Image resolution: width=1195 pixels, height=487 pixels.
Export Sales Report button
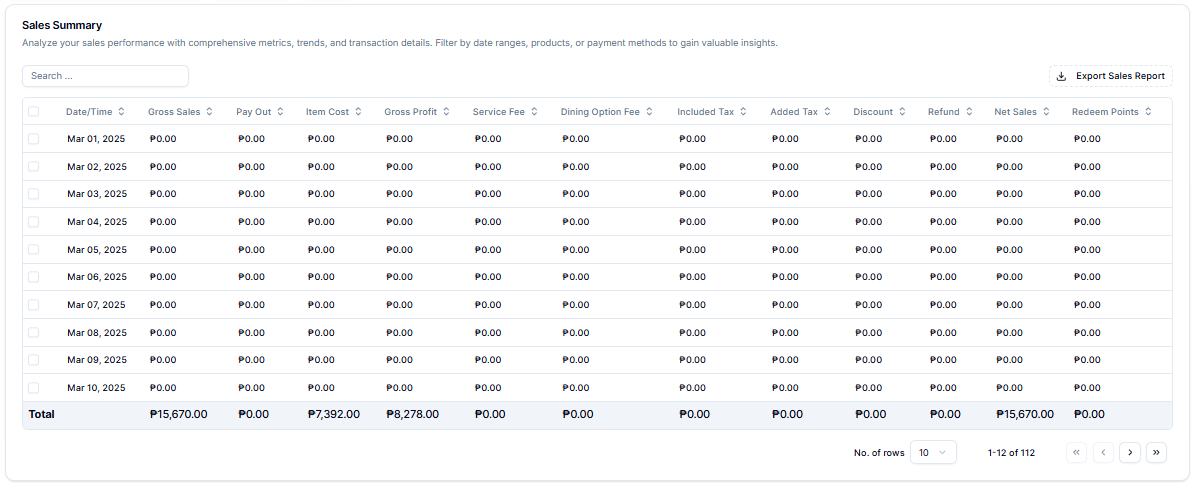[x=1110, y=76]
